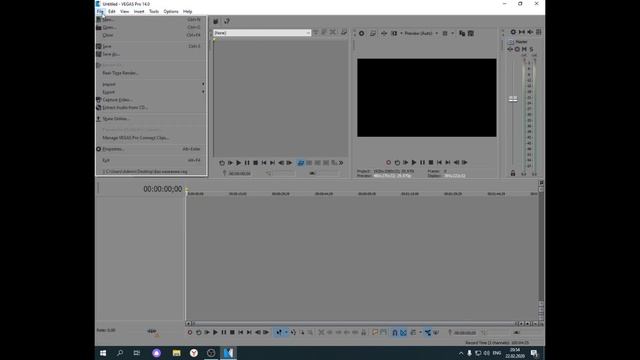This screenshot has width=640, height=360.
Task: Stop playback under video preview
Action: point(431,162)
